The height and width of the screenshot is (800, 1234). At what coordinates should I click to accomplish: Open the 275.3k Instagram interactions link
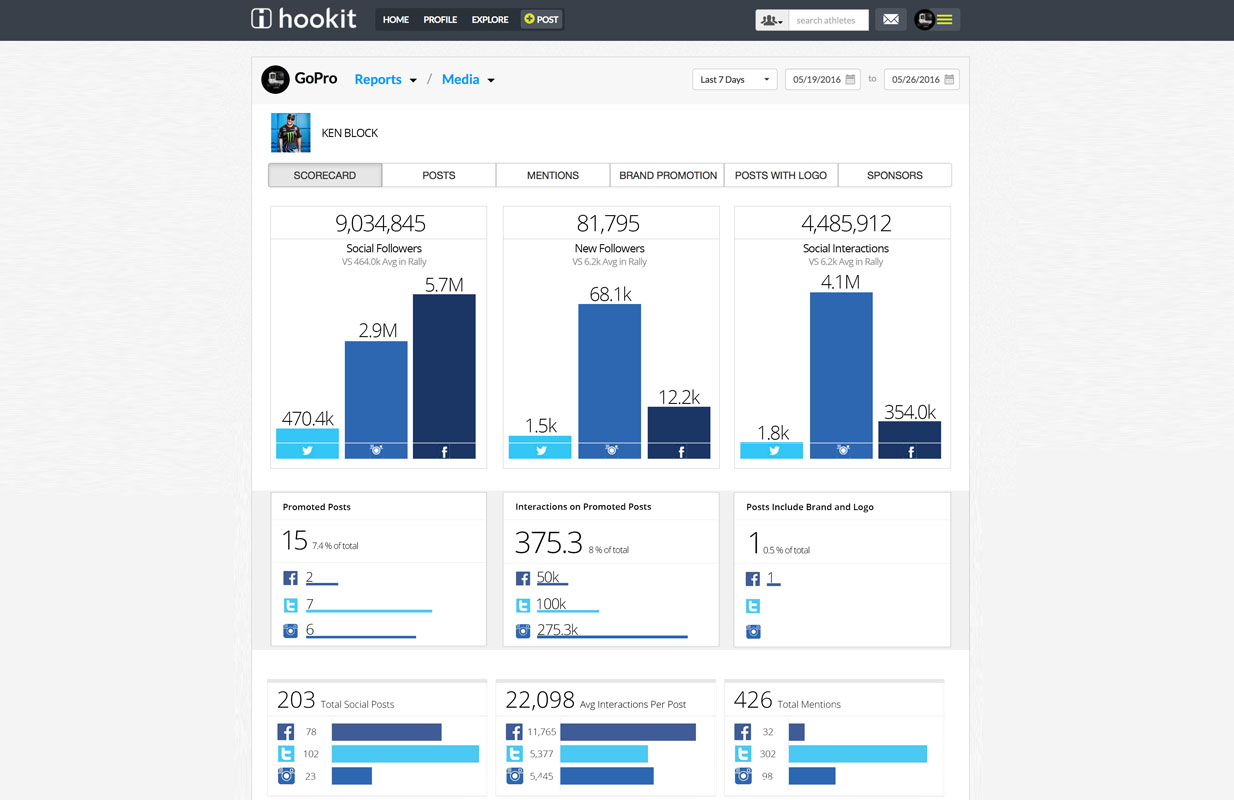557,630
